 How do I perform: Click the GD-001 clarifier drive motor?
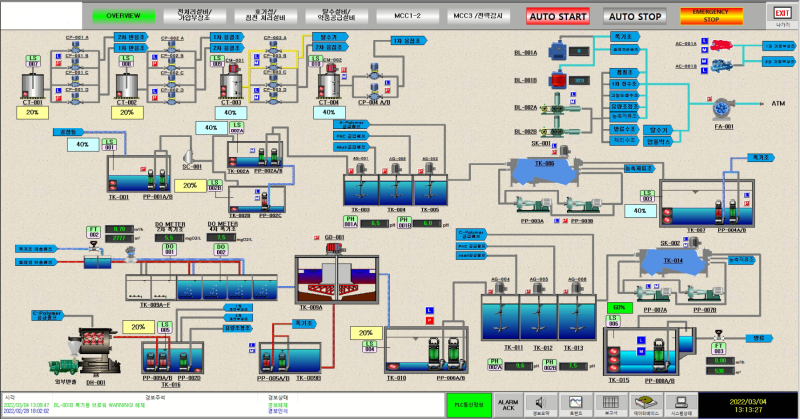[x=336, y=248]
